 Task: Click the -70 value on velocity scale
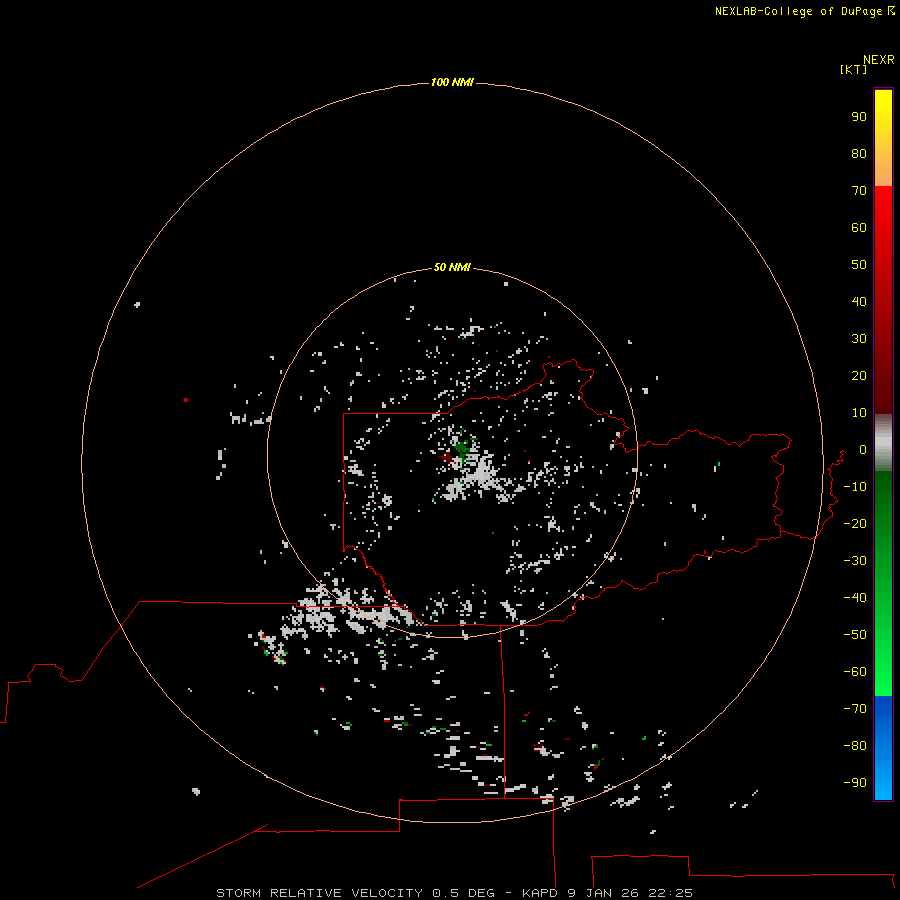coord(855,709)
